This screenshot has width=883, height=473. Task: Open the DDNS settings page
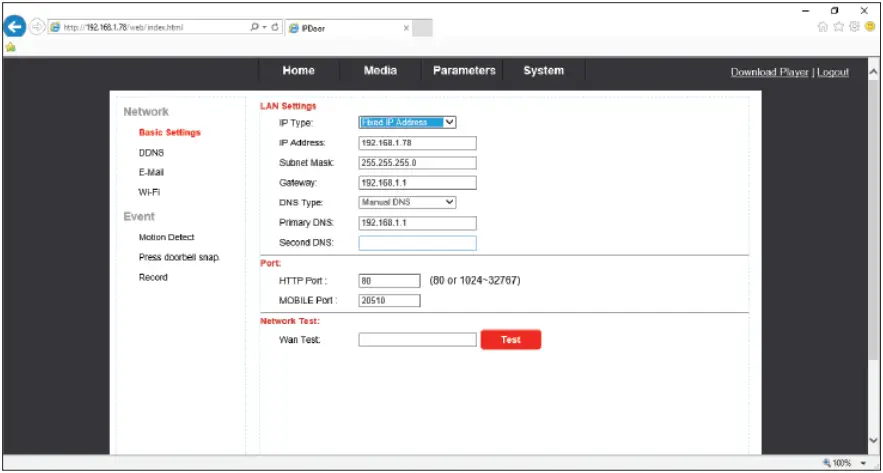pyautogui.click(x=151, y=153)
